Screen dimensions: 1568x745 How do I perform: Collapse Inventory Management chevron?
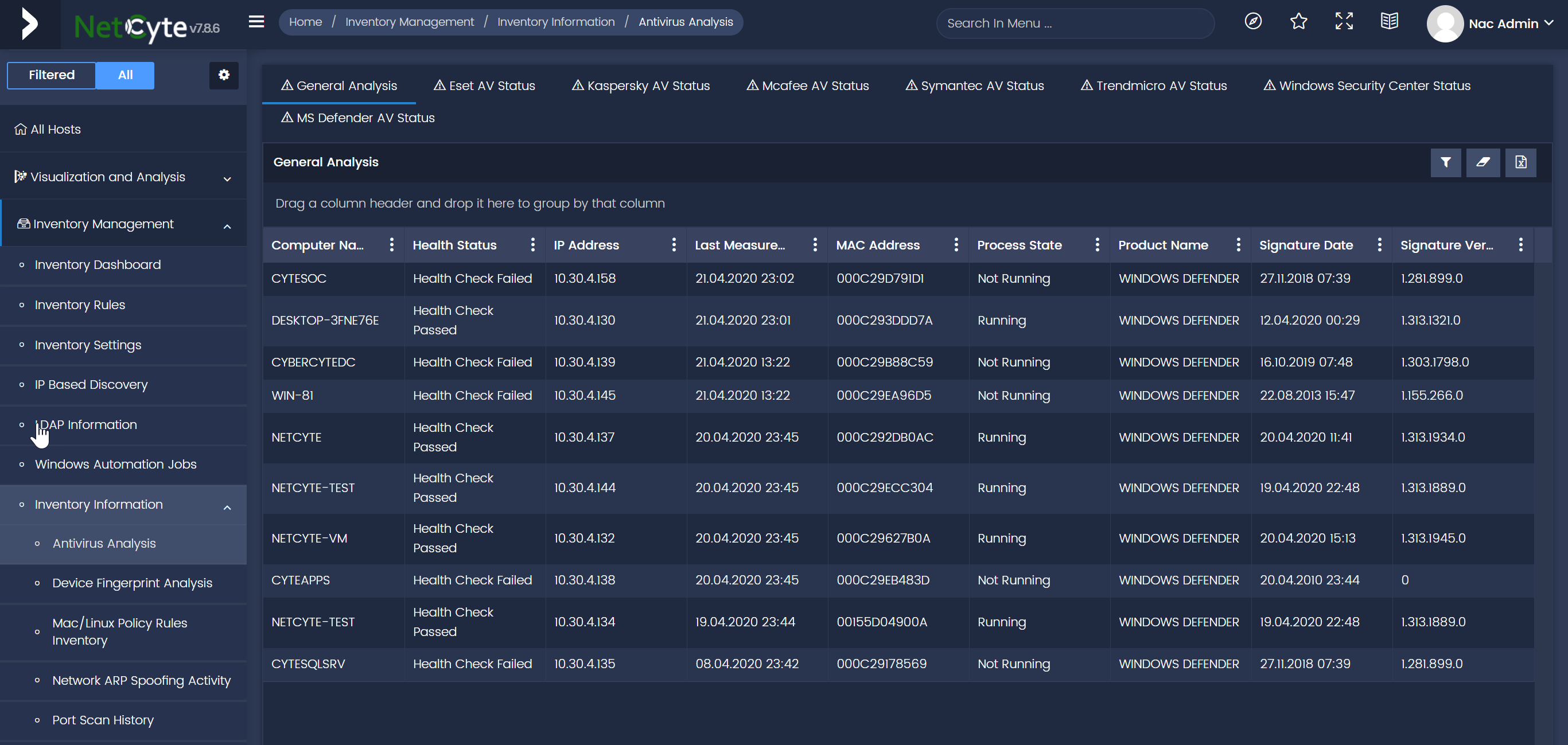[227, 226]
